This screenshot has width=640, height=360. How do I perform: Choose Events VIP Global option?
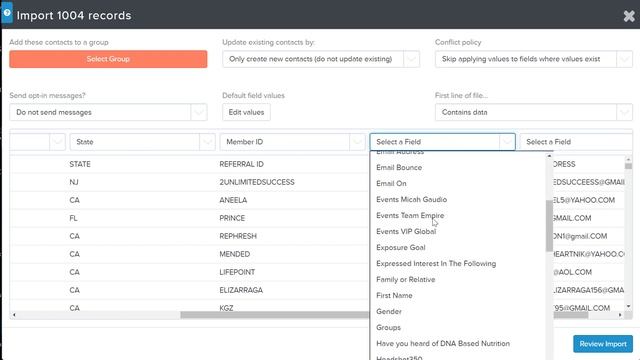pyautogui.click(x=406, y=231)
